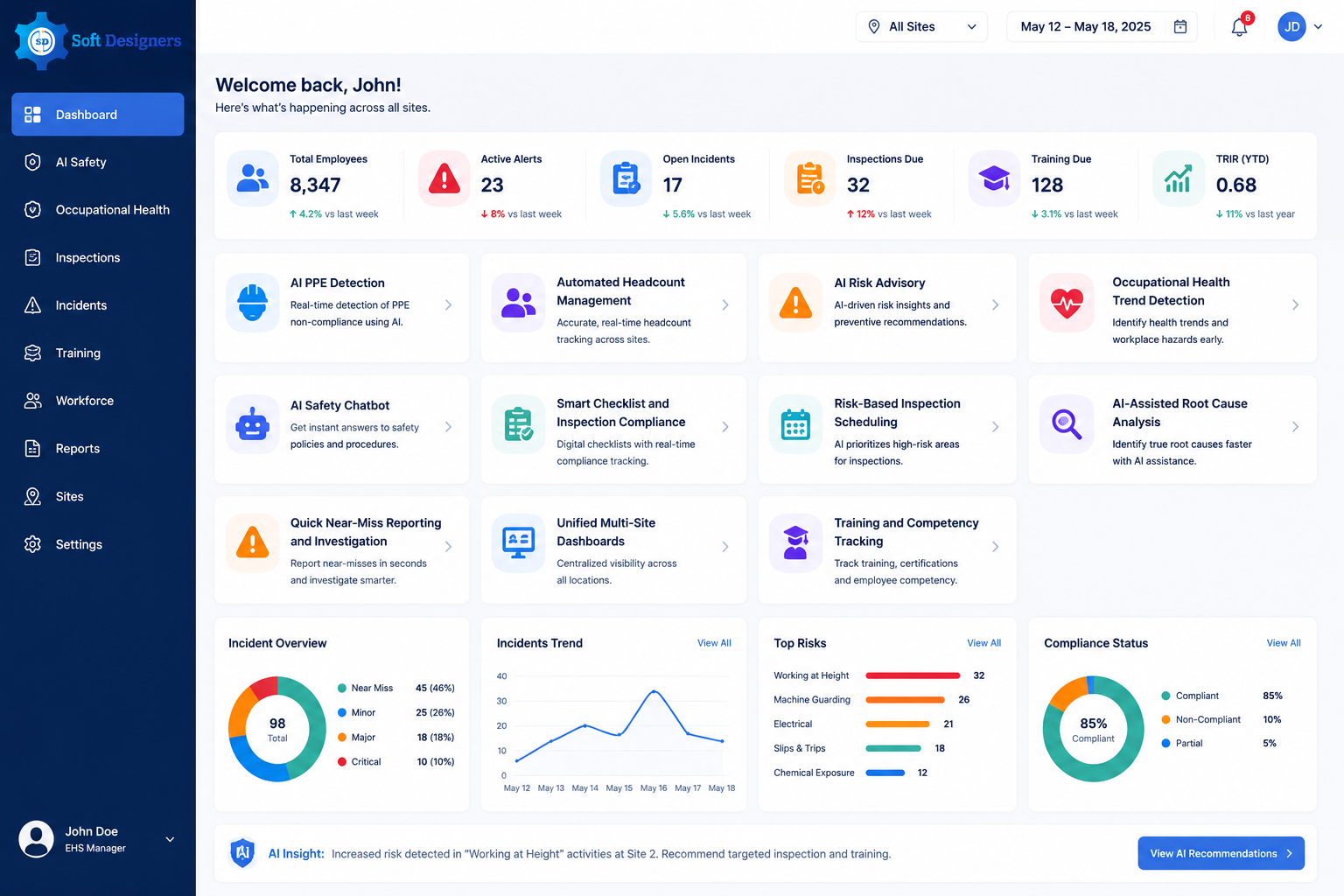Click the AI PPE Detection helmet icon

(253, 303)
